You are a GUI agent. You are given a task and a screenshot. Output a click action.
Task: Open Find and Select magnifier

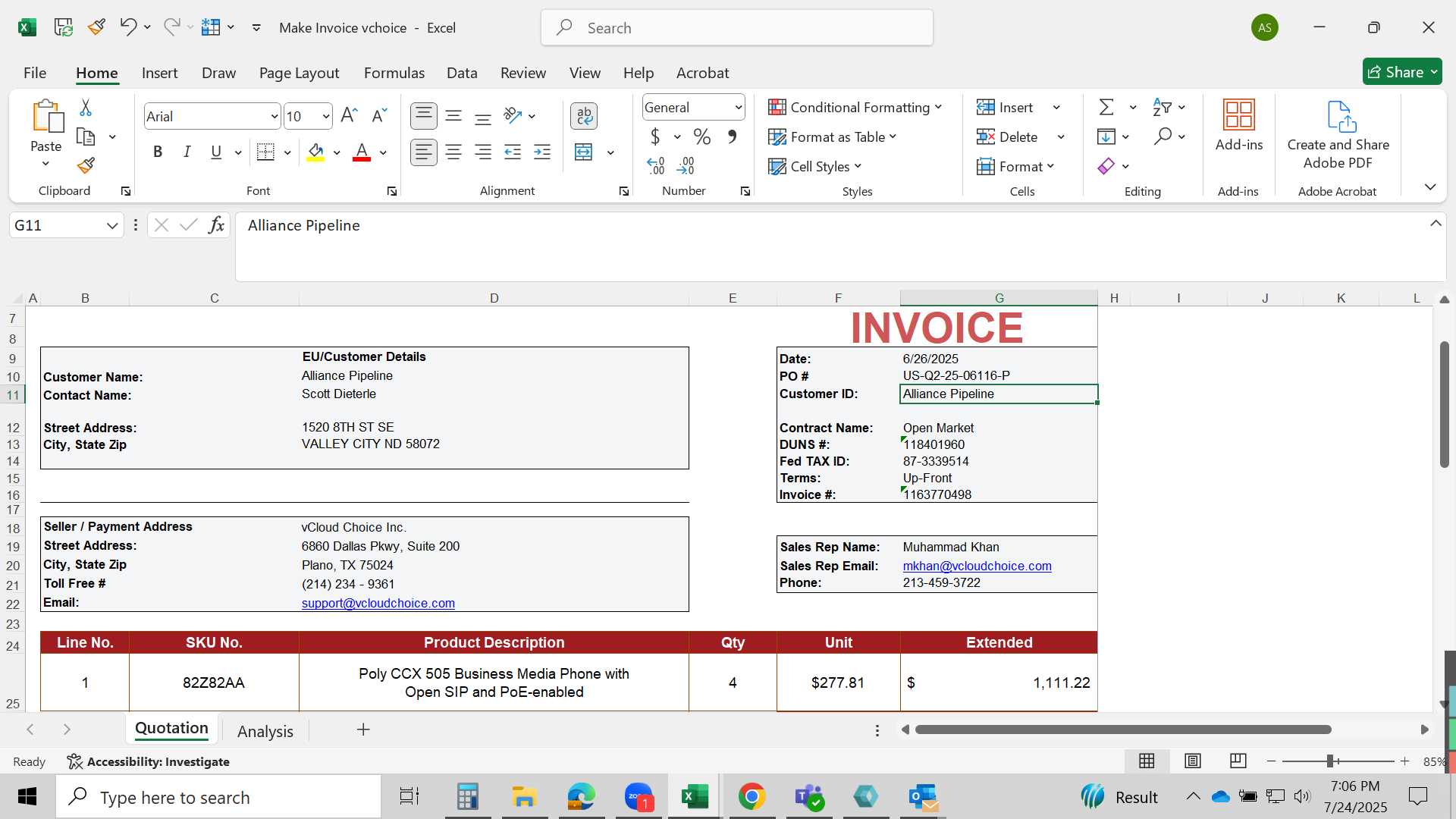coord(1163,137)
